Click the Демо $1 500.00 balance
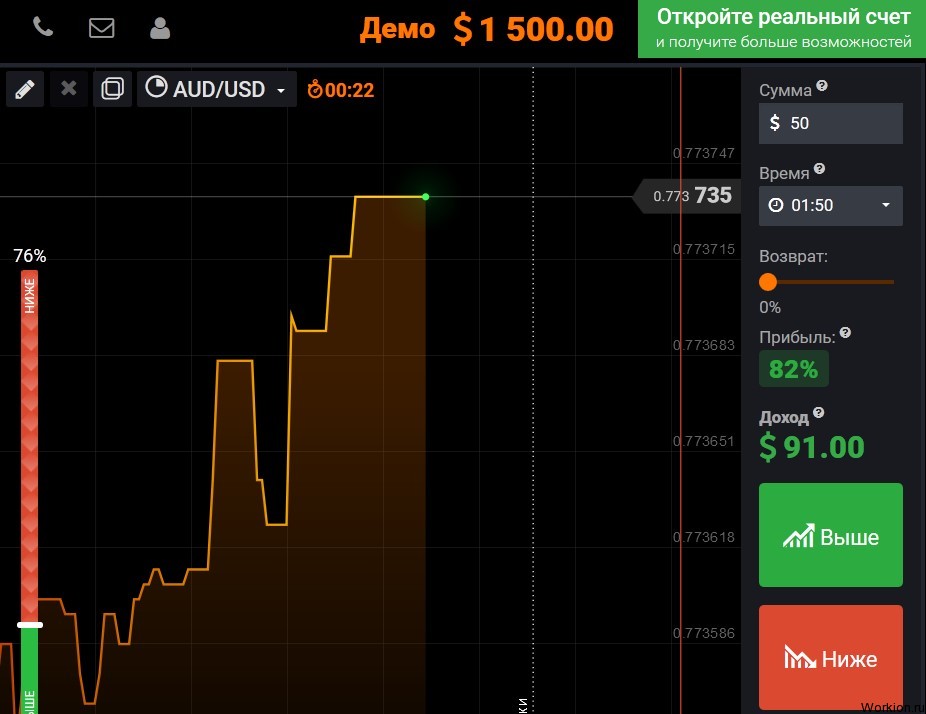 point(487,29)
